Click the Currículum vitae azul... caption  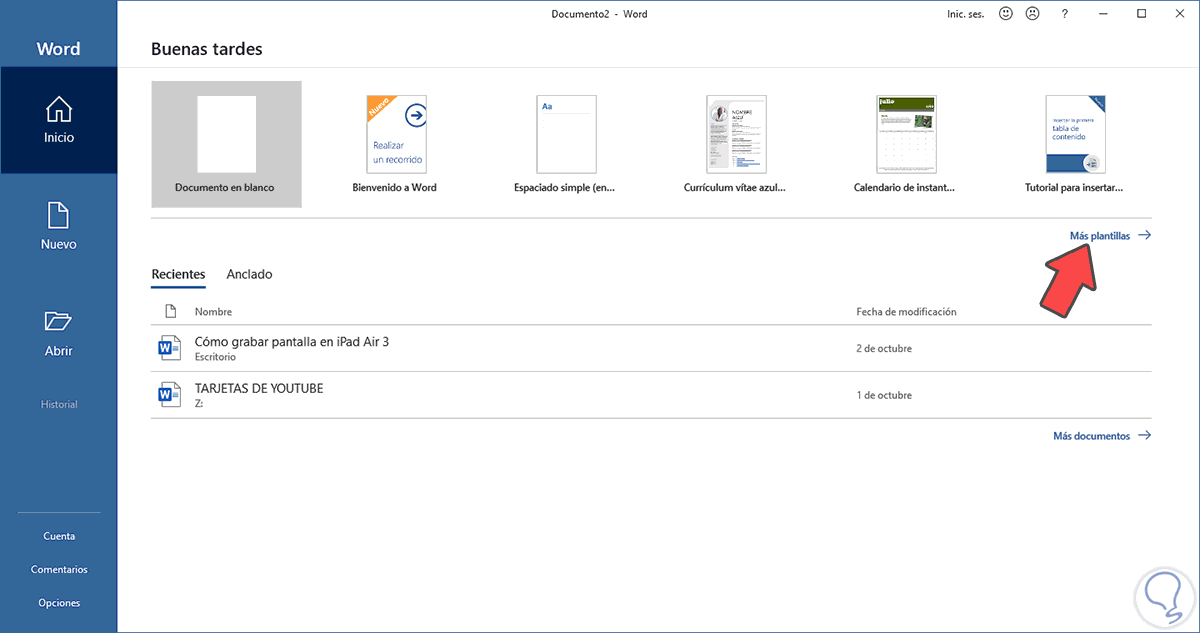coord(735,187)
